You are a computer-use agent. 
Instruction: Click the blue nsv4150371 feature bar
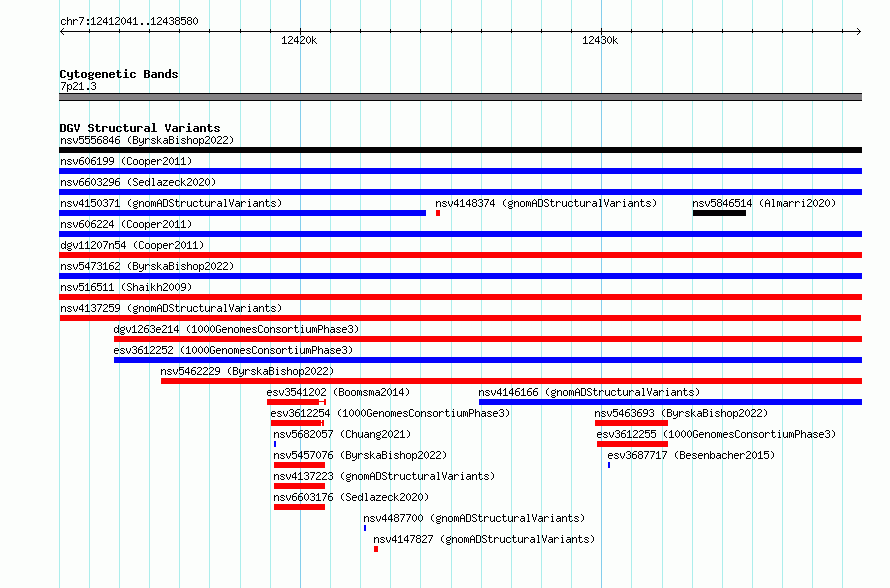(x=242, y=213)
